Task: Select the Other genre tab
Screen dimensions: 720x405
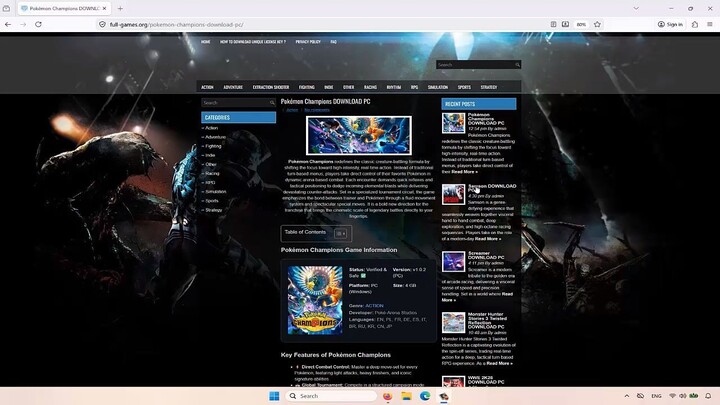Action: click(349, 87)
